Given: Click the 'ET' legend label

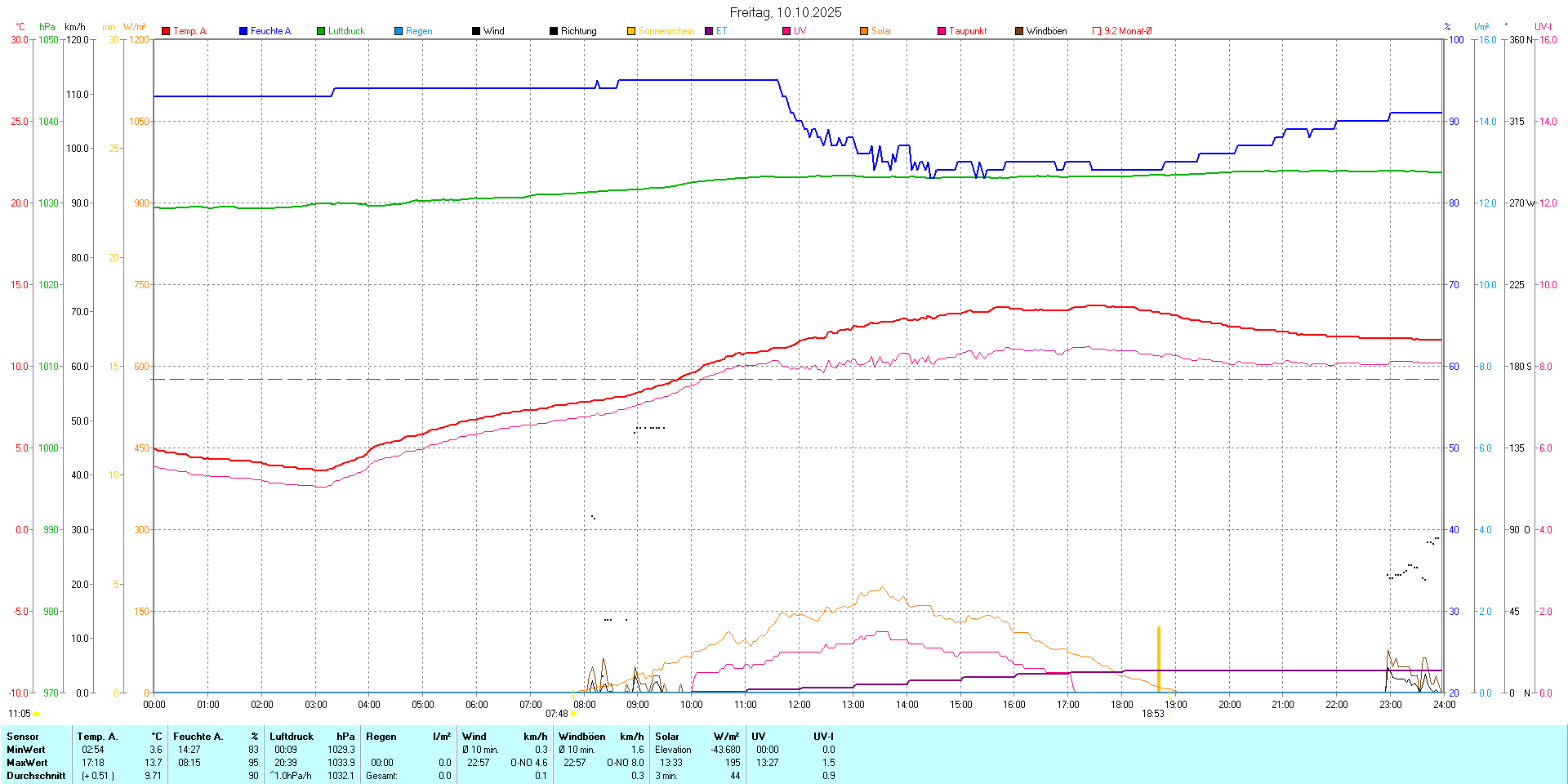Looking at the screenshot, I should 721,31.
